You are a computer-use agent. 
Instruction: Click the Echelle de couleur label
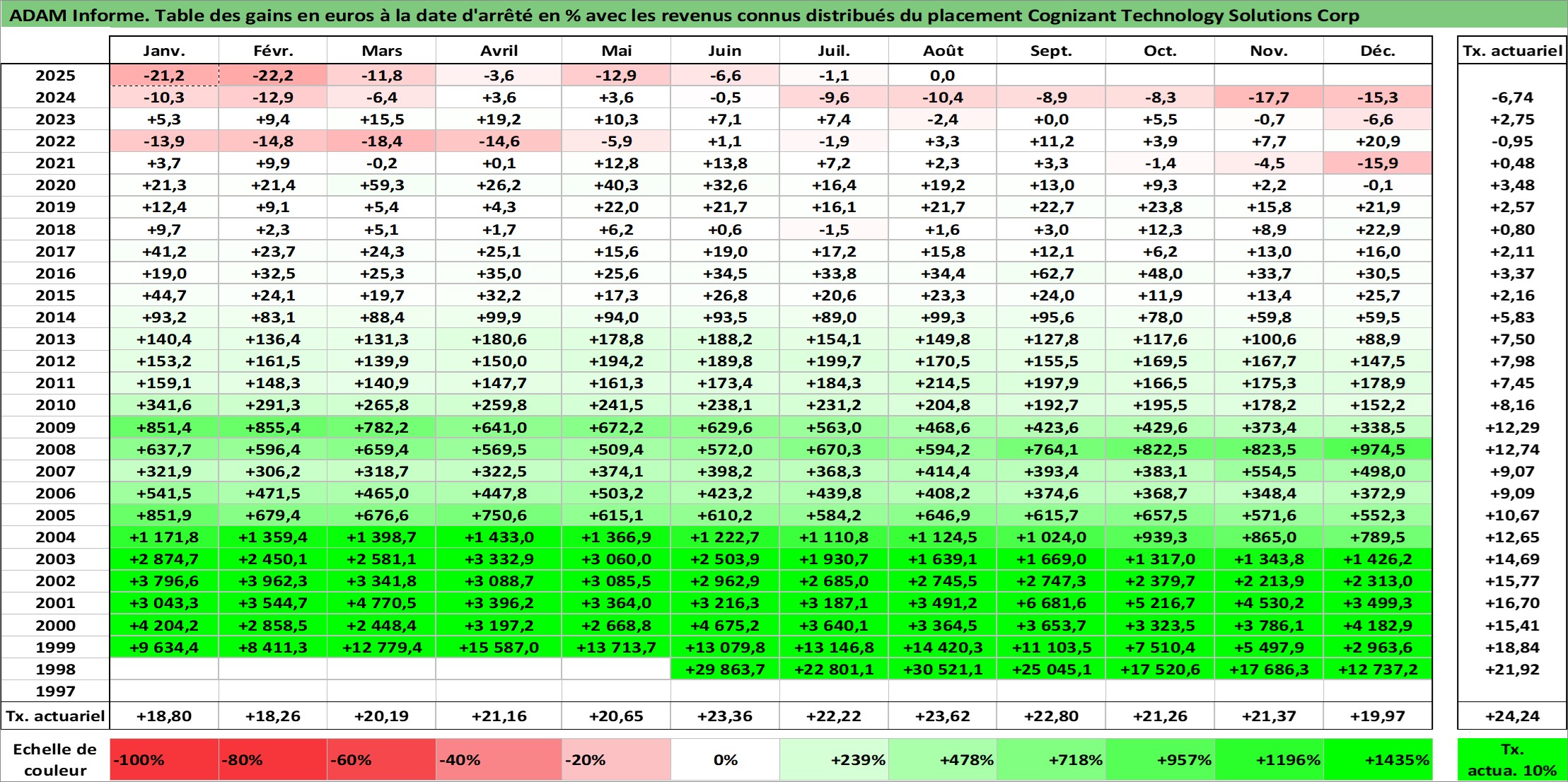click(55, 760)
